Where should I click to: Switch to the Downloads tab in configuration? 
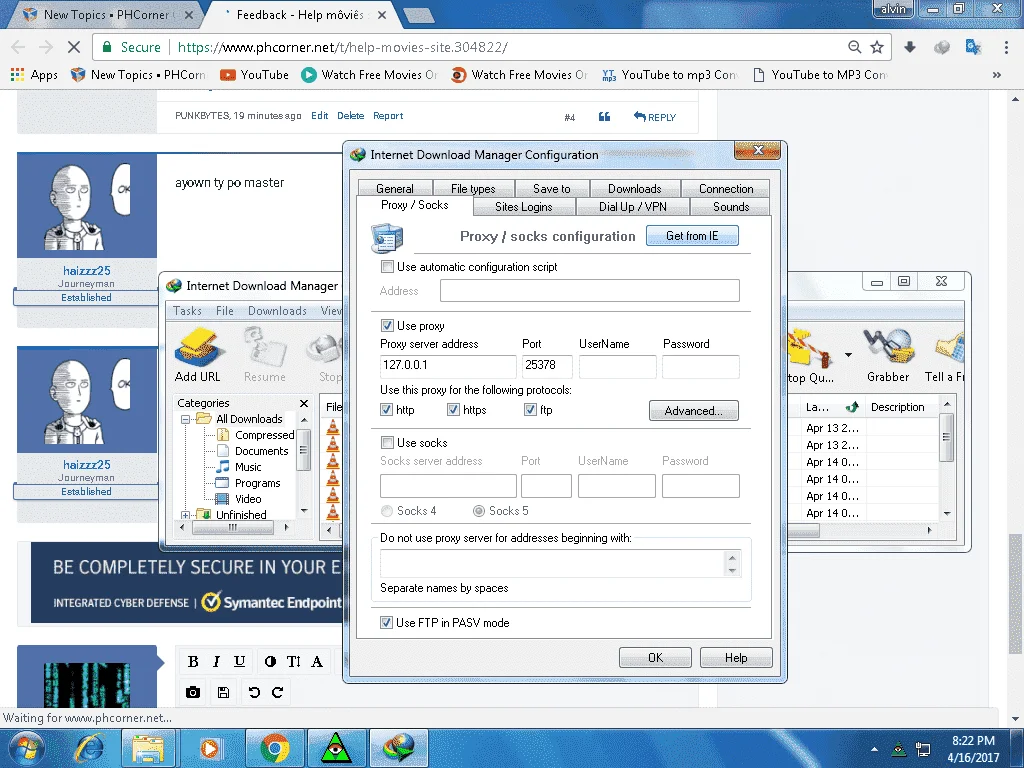tap(635, 188)
